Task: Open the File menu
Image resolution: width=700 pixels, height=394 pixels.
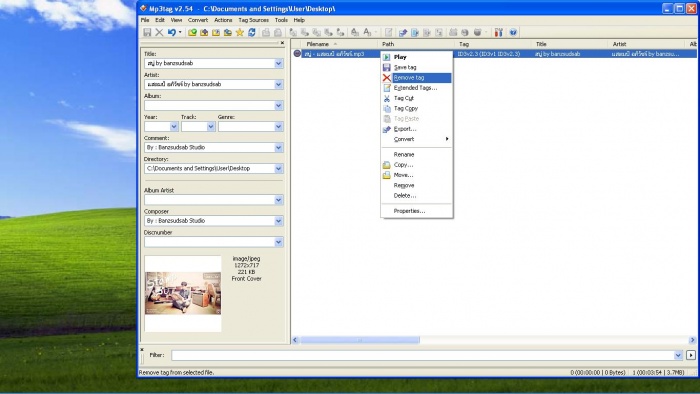Action: click(145, 20)
